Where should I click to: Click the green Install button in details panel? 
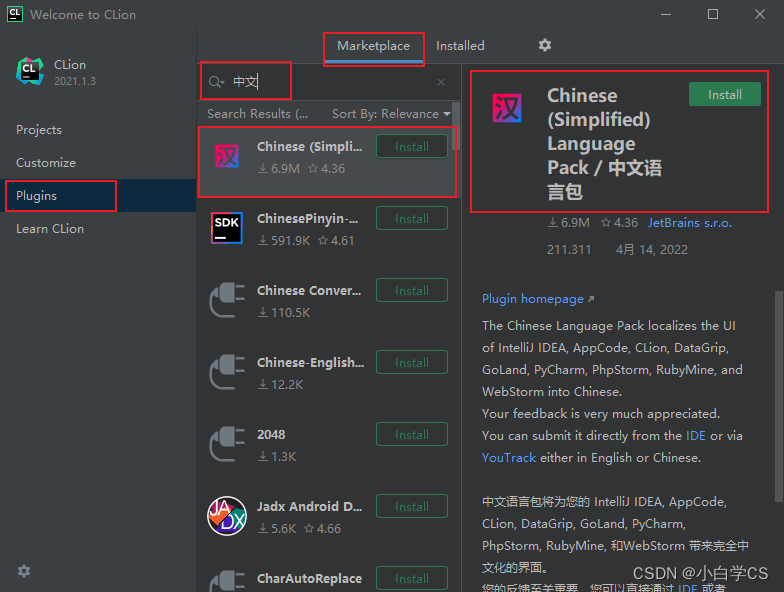pyautogui.click(x=724, y=94)
